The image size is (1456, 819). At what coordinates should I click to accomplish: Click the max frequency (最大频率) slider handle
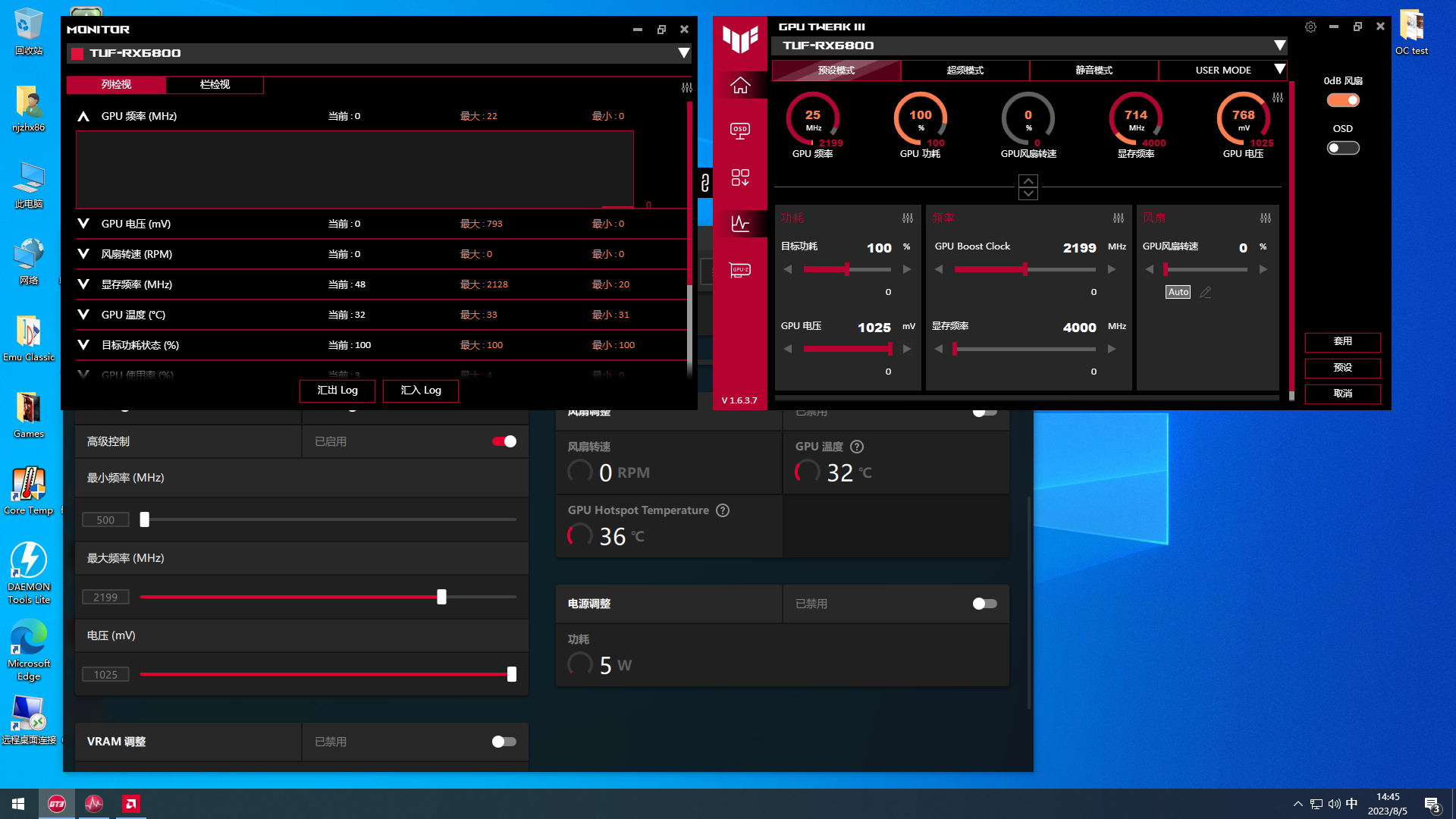coord(441,597)
